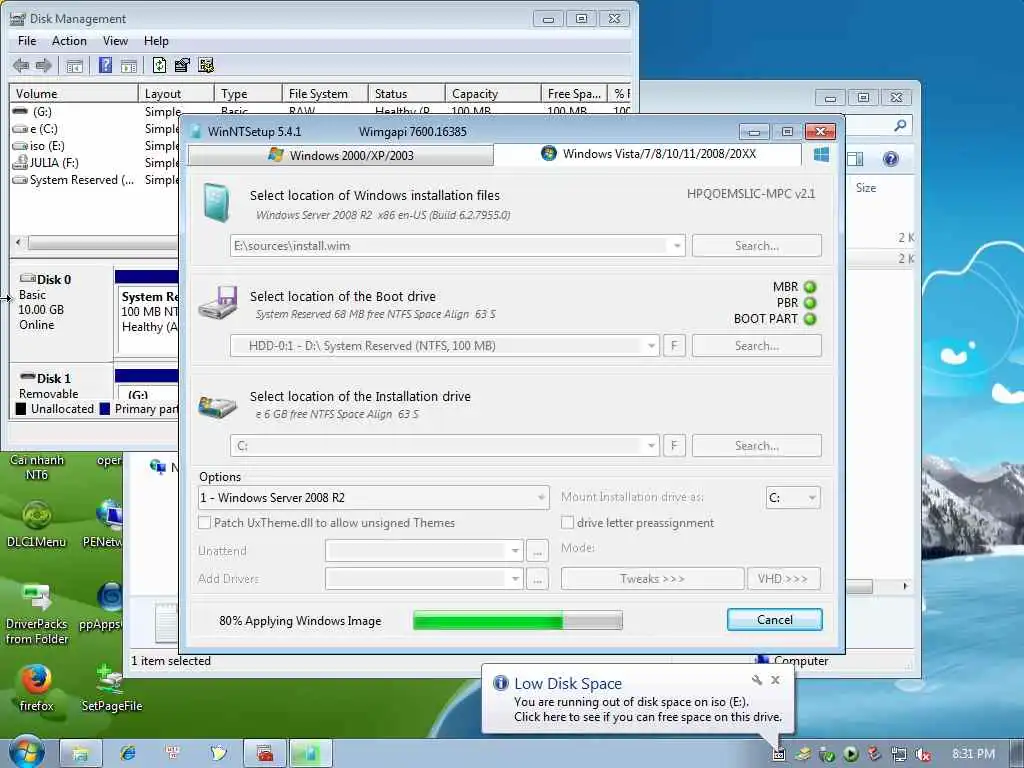Click the Capacity column header
The image size is (1024, 768).
(x=493, y=93)
